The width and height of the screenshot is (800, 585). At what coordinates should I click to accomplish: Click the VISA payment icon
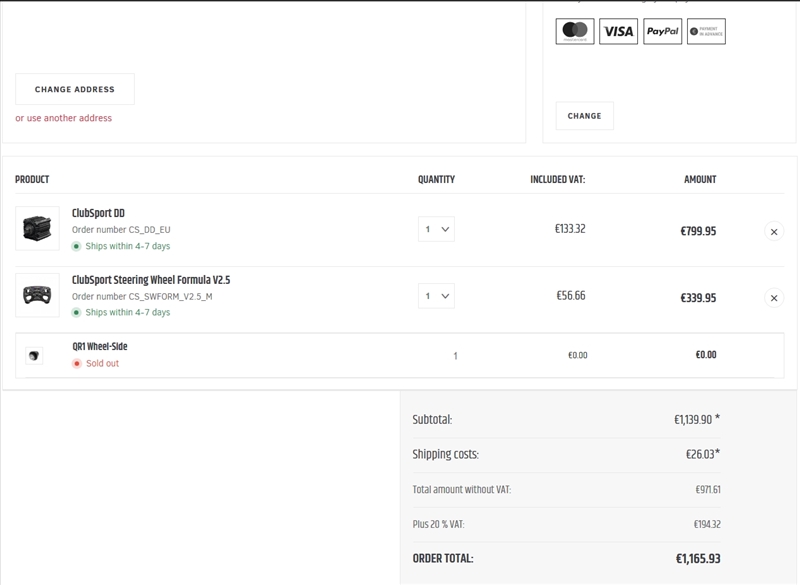pos(619,31)
